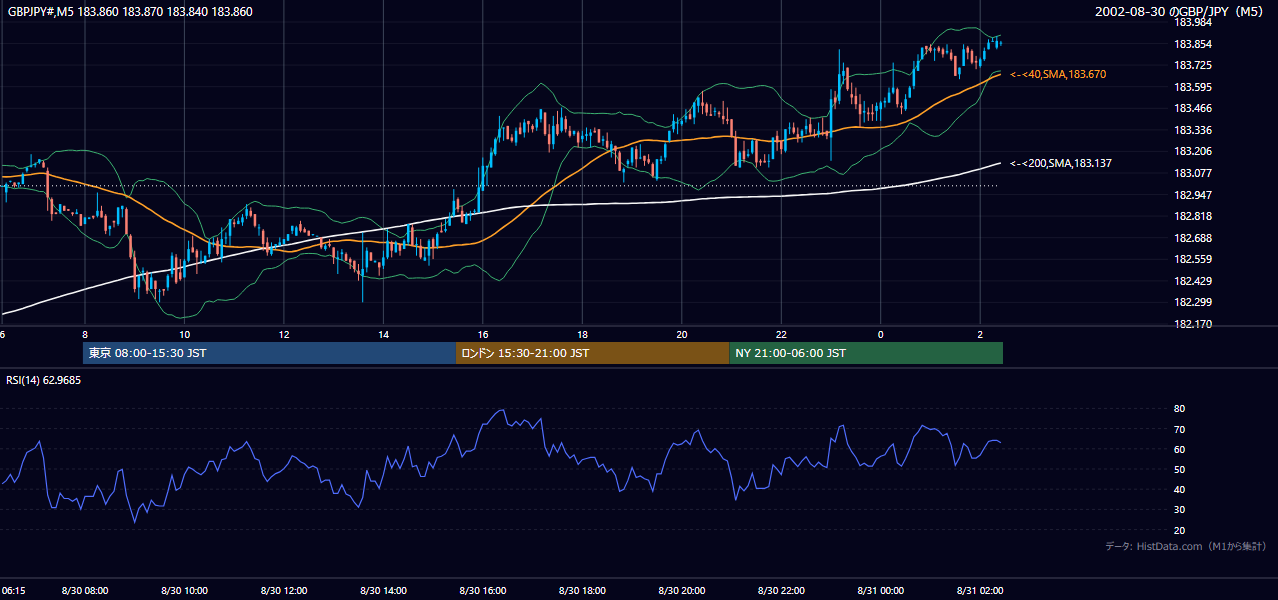Click hour tick 18 under the price chart

pyautogui.click(x=582, y=334)
